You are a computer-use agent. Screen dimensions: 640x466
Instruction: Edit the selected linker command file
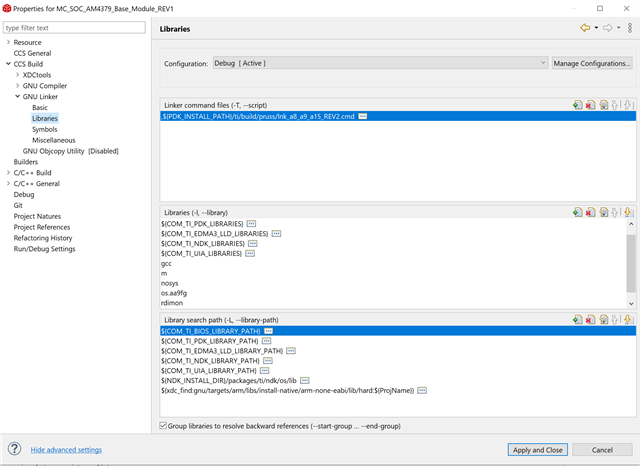[x=603, y=105]
